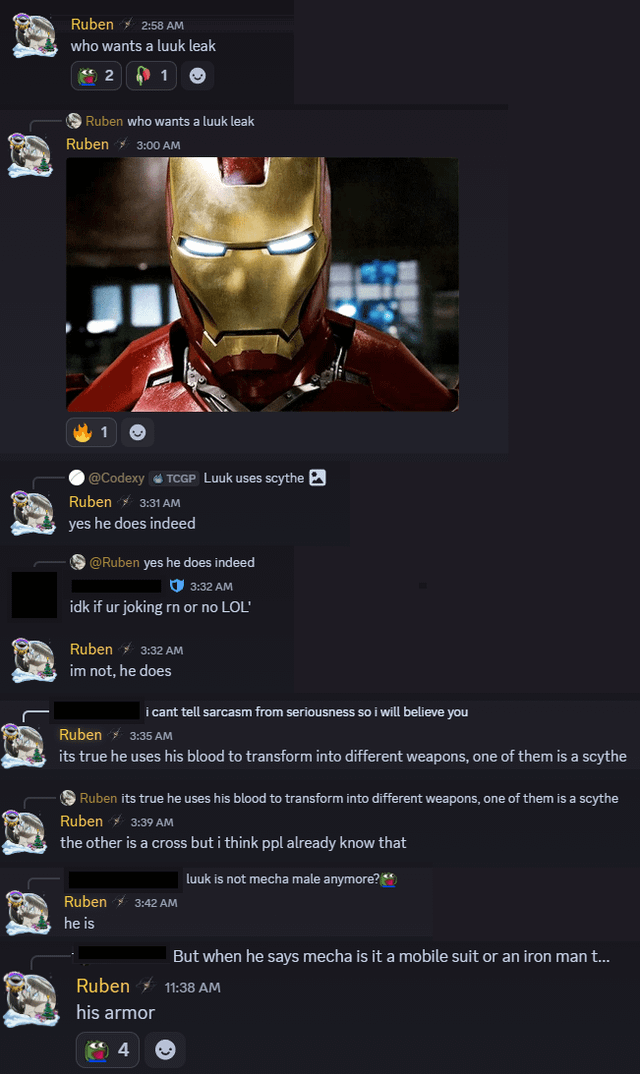Jump to replied message "who wants a luuk leak"
This screenshot has height=1074, width=640.
click(190, 121)
